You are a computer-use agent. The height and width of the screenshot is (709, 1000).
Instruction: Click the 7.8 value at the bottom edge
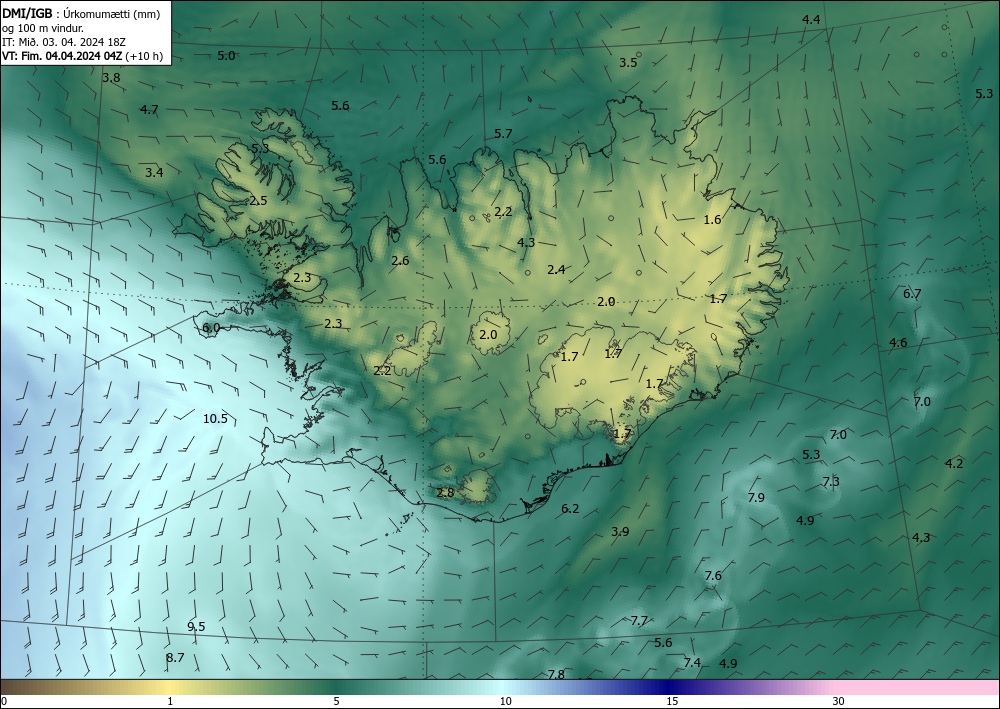[x=556, y=674]
